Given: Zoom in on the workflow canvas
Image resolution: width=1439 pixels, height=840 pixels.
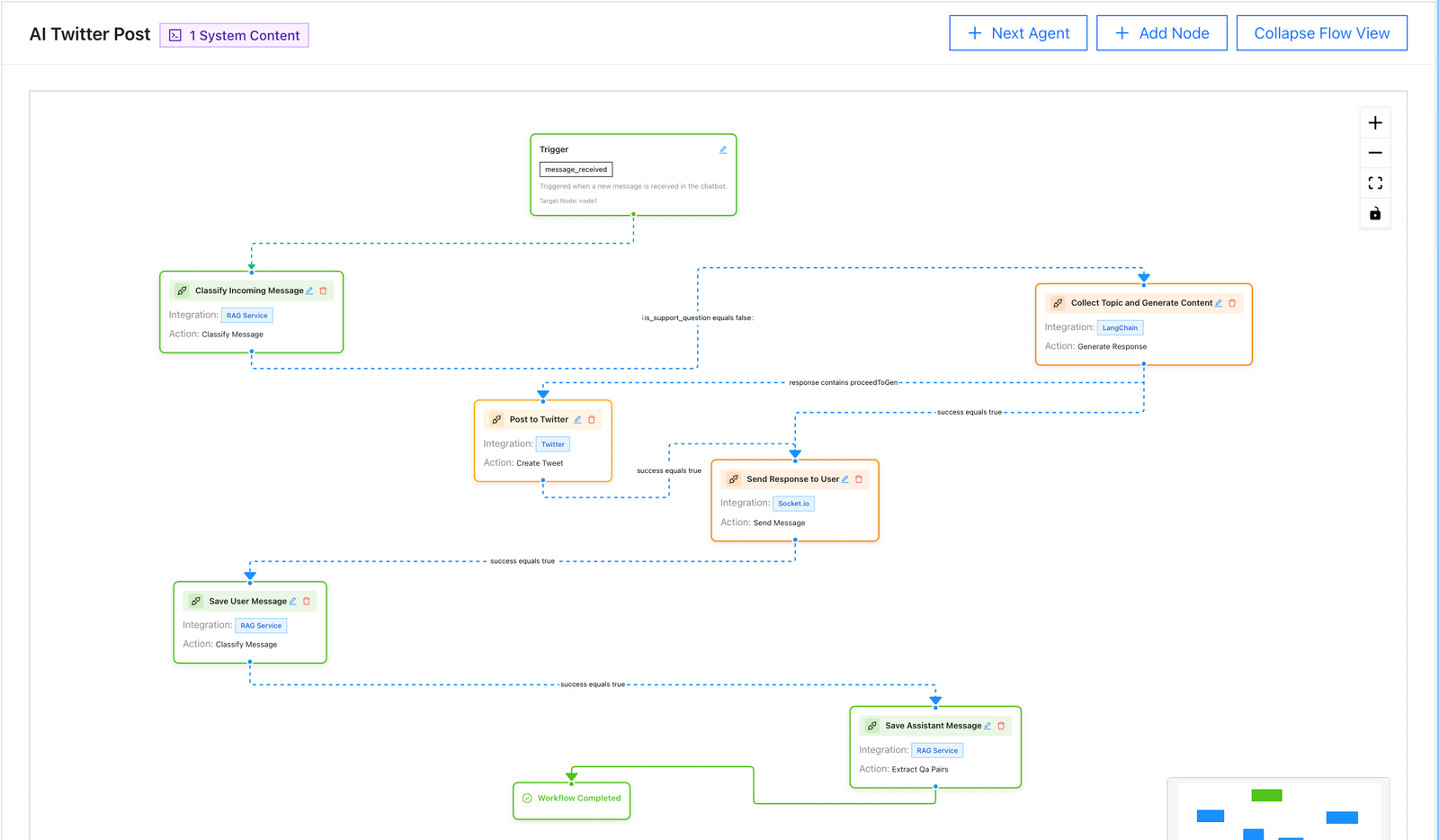Looking at the screenshot, I should 1374,122.
